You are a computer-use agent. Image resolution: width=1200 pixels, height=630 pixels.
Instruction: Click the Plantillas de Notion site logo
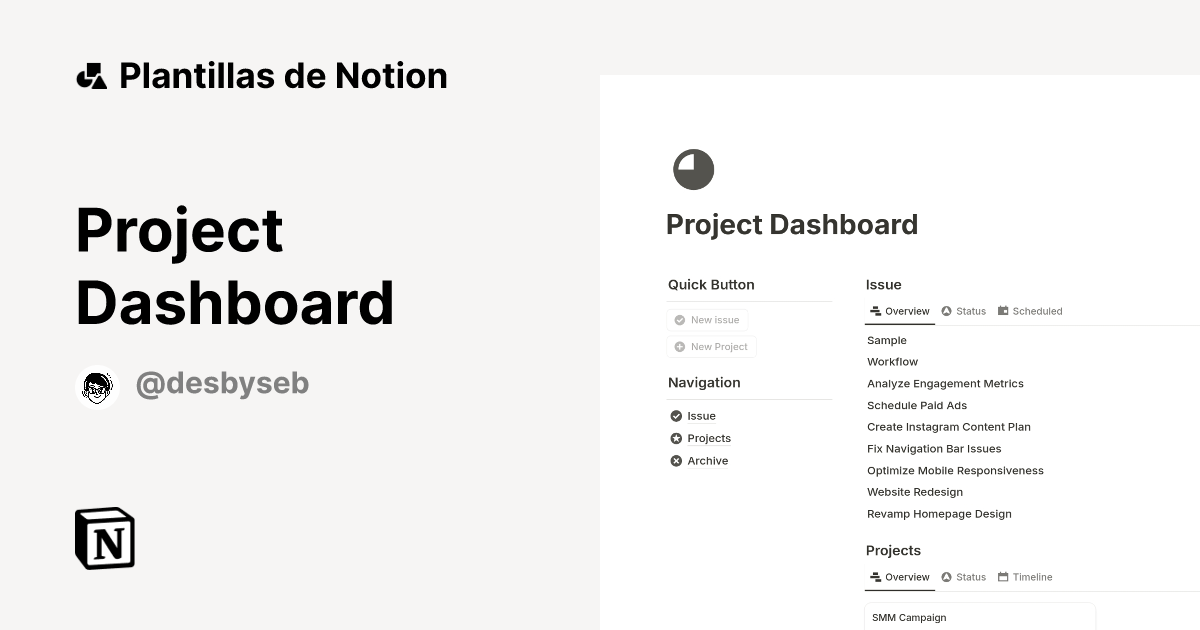click(92, 74)
